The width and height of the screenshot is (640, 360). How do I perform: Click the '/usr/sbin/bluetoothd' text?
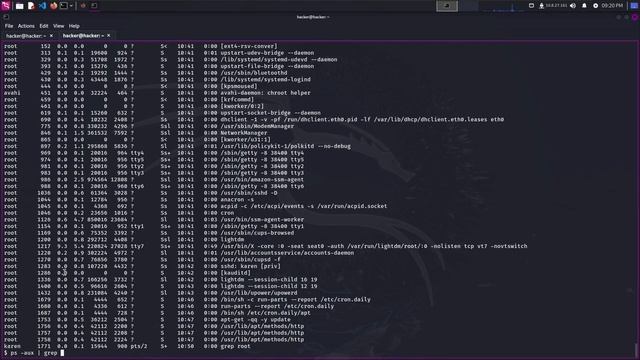coord(254,73)
